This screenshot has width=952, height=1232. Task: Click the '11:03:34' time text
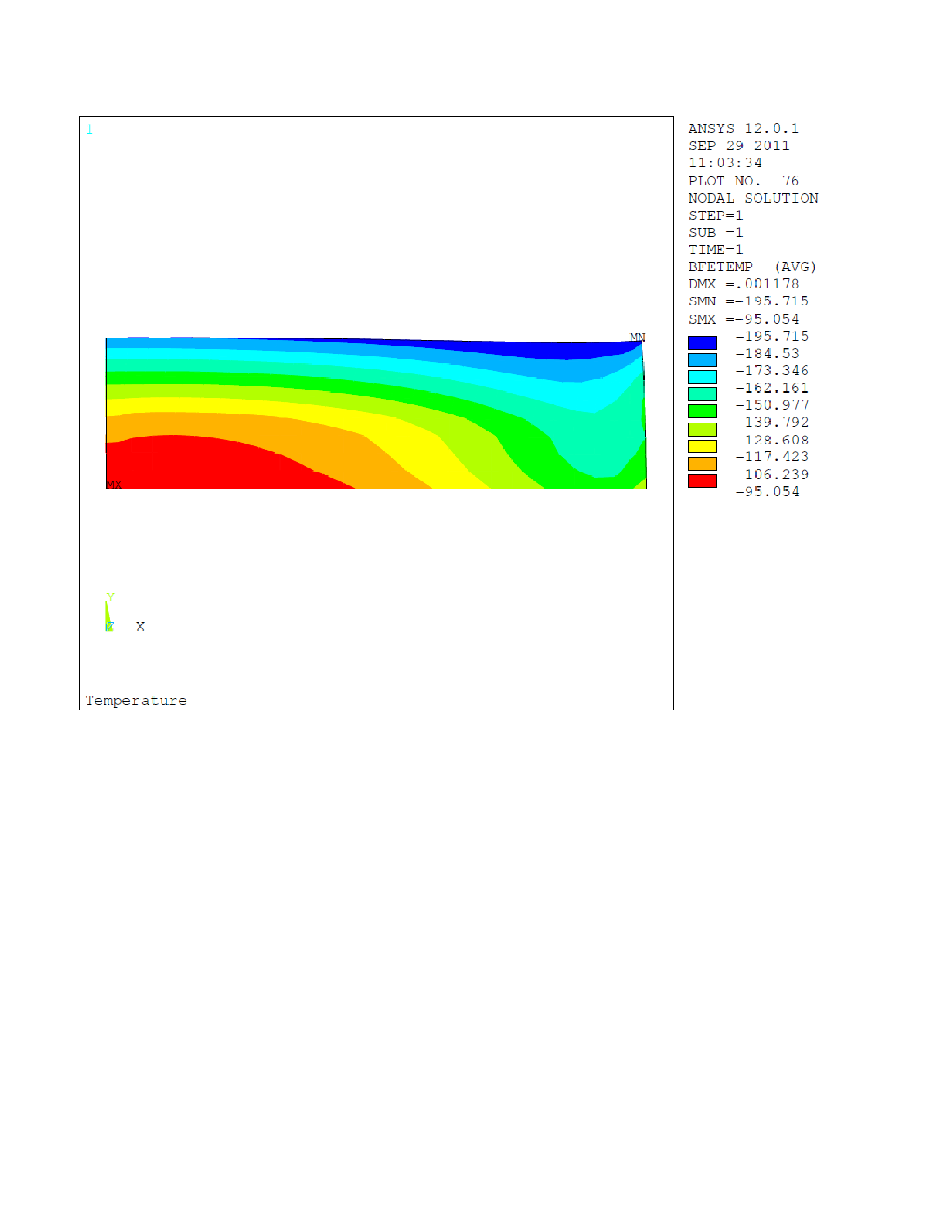[725, 163]
